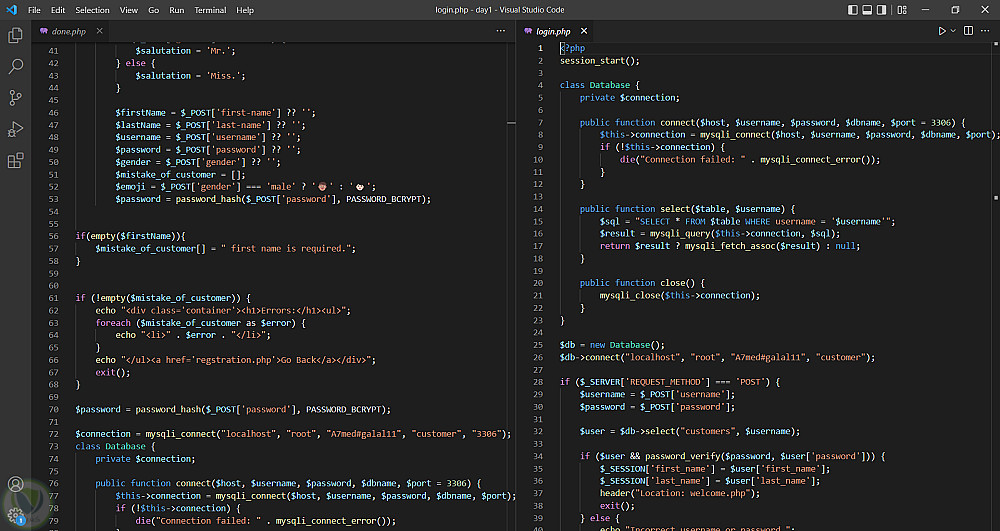The height and width of the screenshot is (531, 1000).
Task: Open the Run and Debug view
Action: pos(15,129)
